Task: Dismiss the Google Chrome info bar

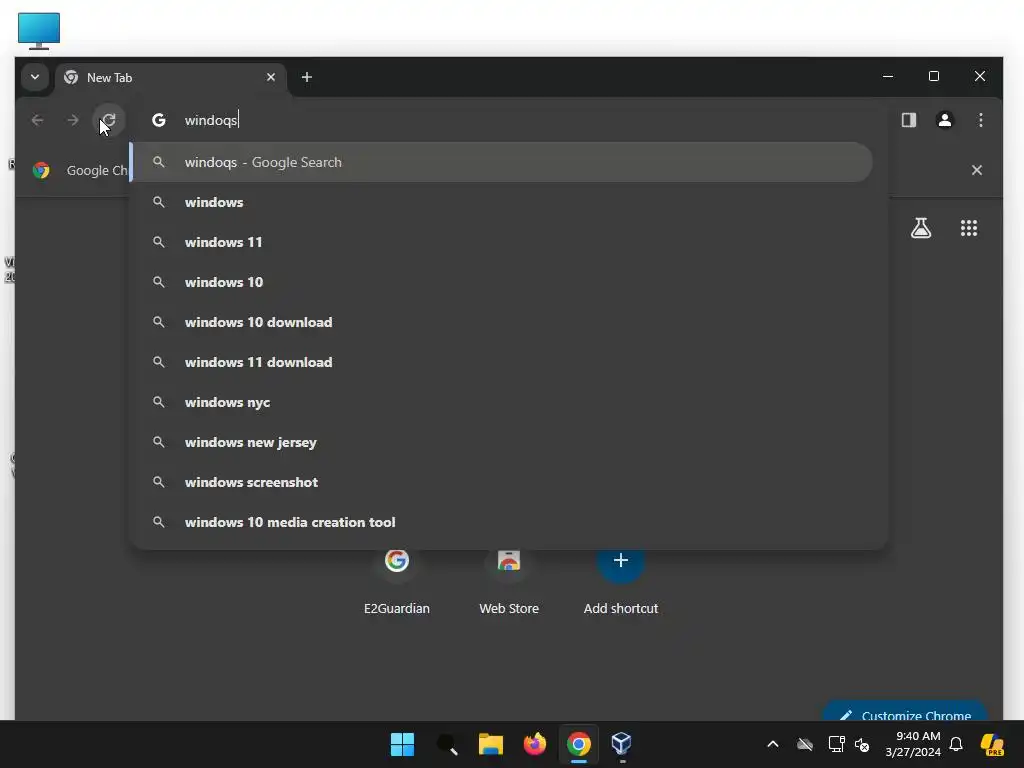Action: point(976,170)
